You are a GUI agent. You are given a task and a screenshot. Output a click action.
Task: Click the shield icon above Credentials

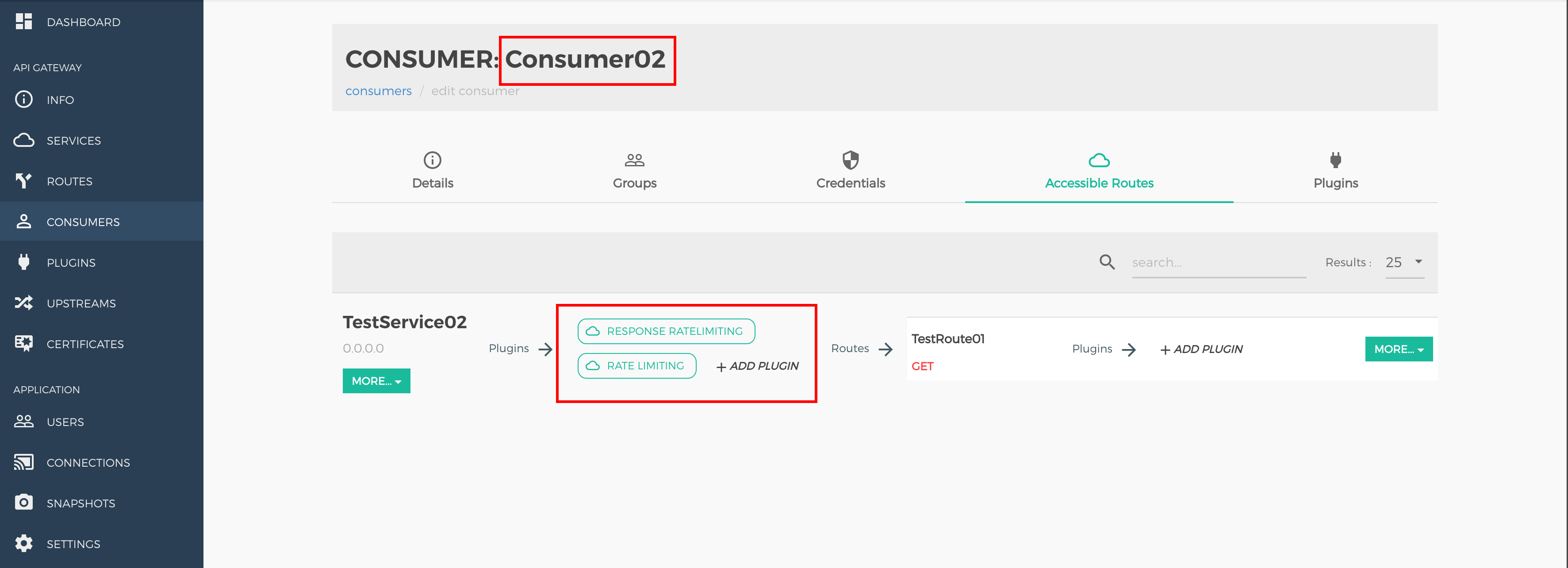tap(851, 160)
